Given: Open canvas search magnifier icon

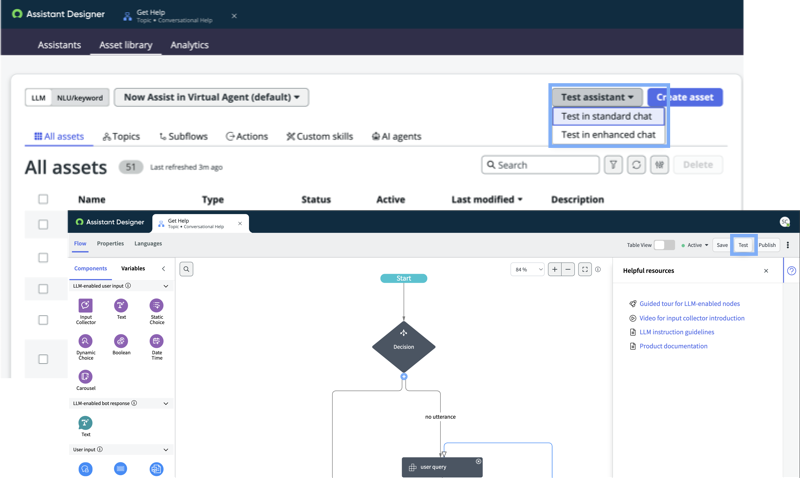Looking at the screenshot, I should point(186,269).
